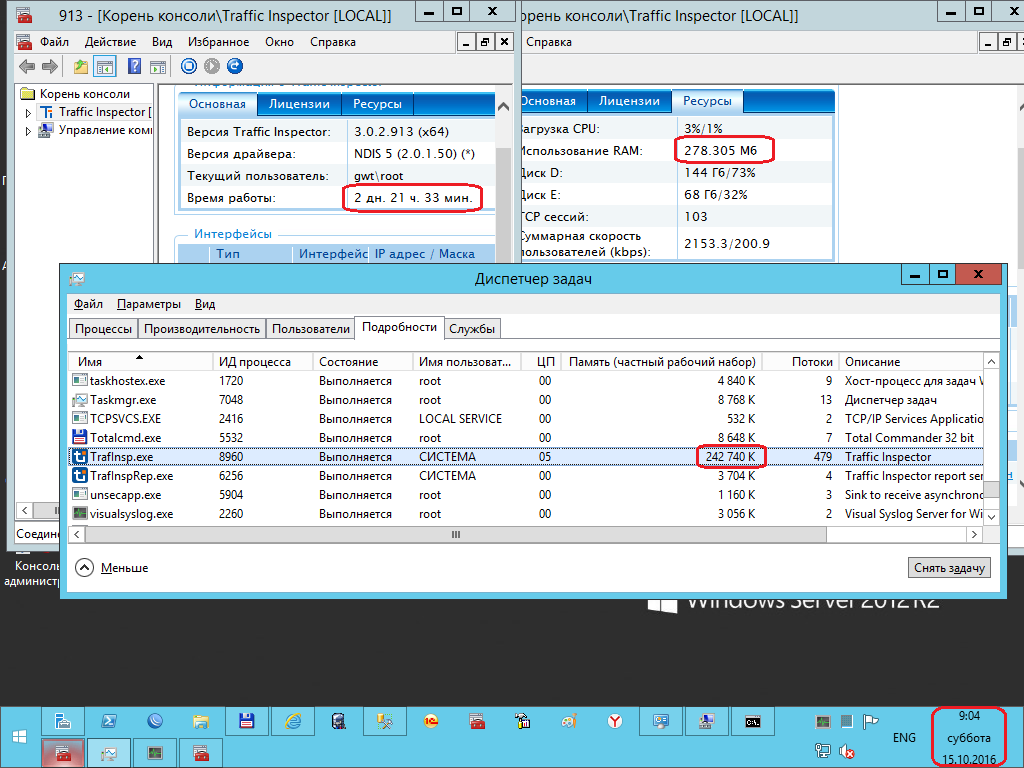Select the TCPSVCS.EXE process row

tap(526, 419)
